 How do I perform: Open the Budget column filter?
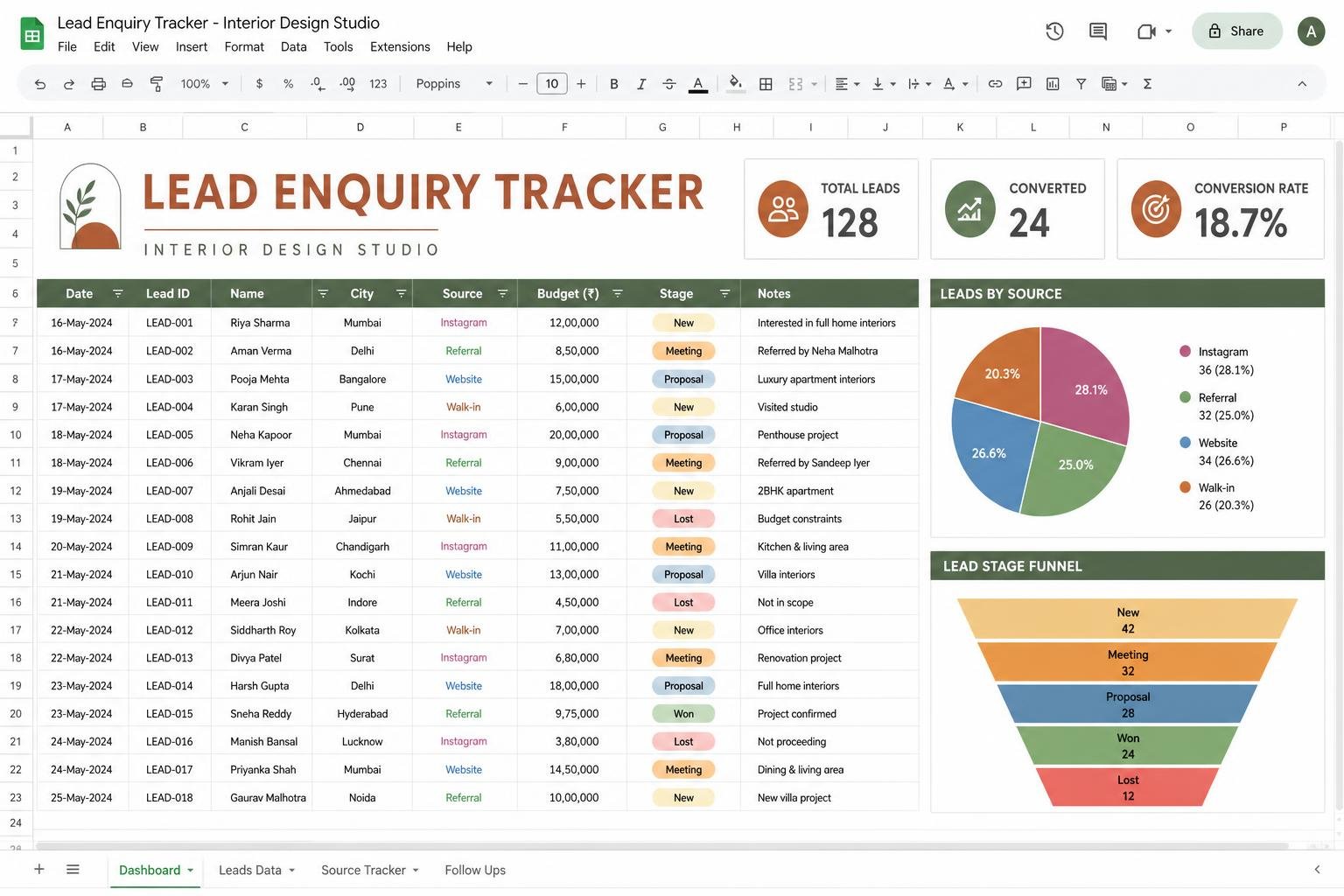617,293
